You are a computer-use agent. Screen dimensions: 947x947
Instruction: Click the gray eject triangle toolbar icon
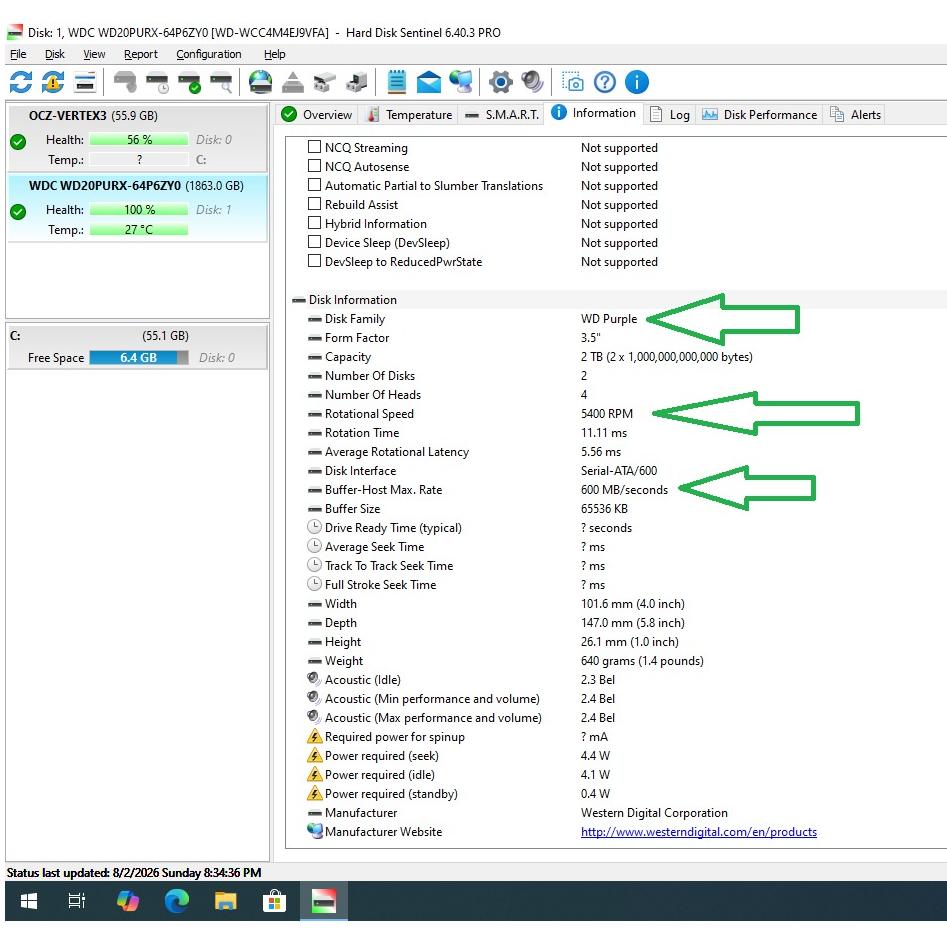pos(292,82)
